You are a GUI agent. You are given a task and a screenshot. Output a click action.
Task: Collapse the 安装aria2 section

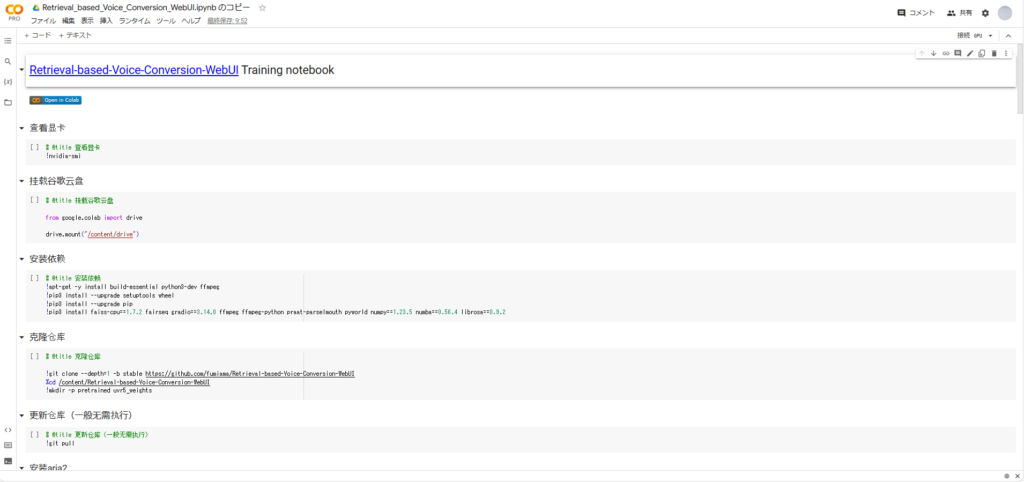[x=22, y=468]
